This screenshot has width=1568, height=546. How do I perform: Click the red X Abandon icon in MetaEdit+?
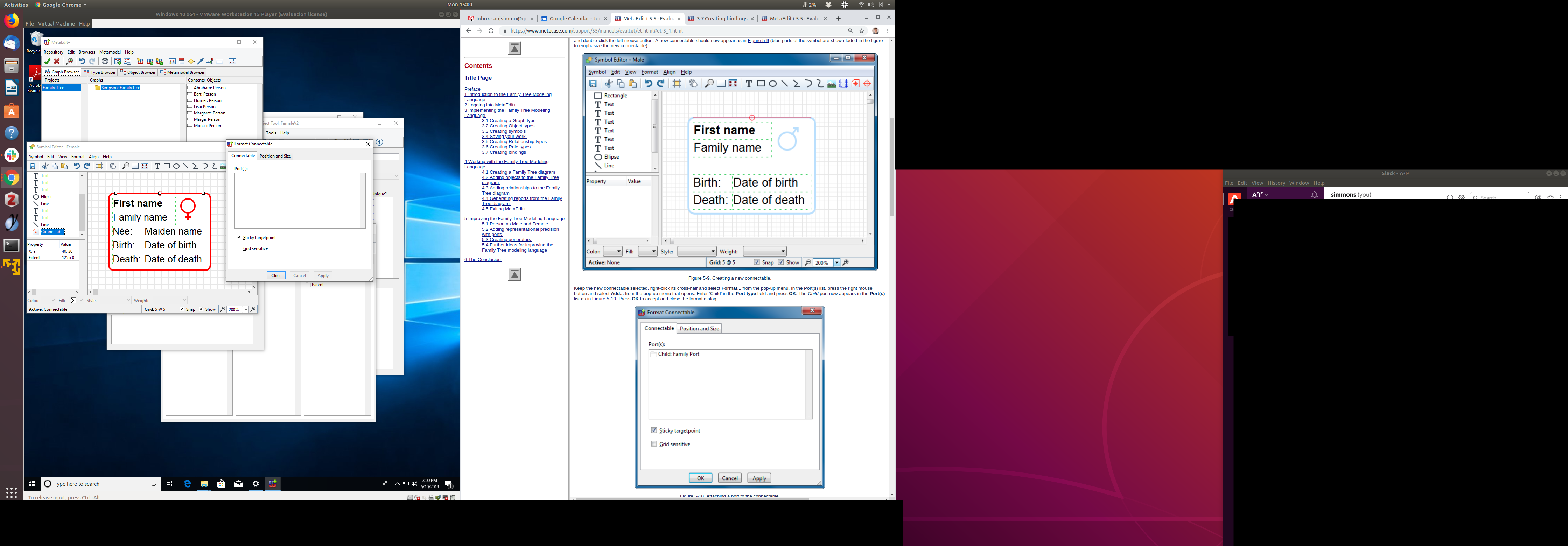[57, 62]
